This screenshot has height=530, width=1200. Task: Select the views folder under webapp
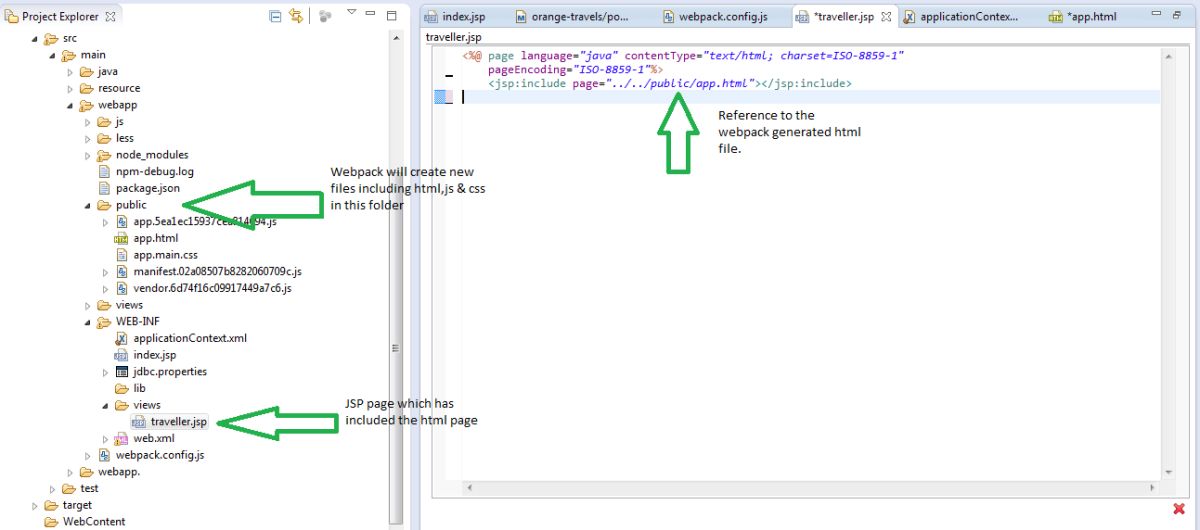click(x=120, y=305)
